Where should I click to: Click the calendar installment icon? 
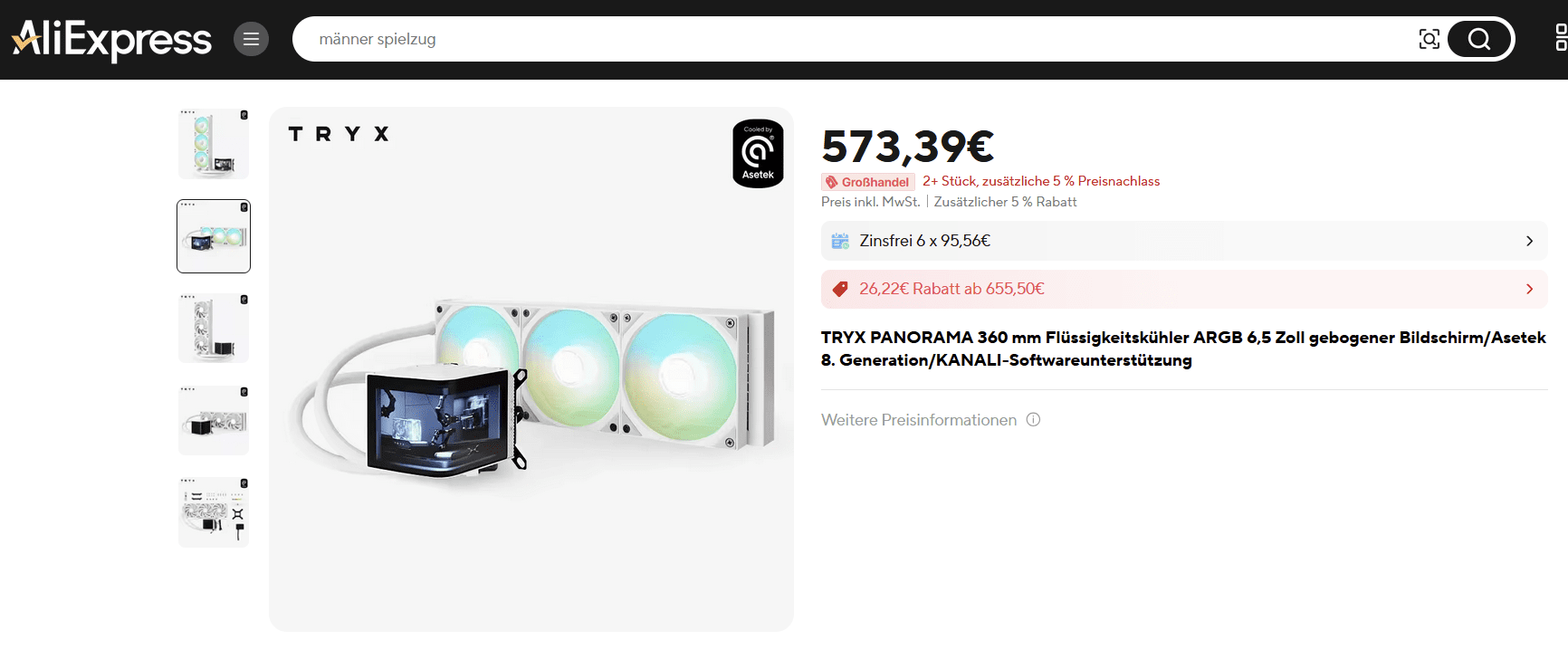[x=840, y=241]
